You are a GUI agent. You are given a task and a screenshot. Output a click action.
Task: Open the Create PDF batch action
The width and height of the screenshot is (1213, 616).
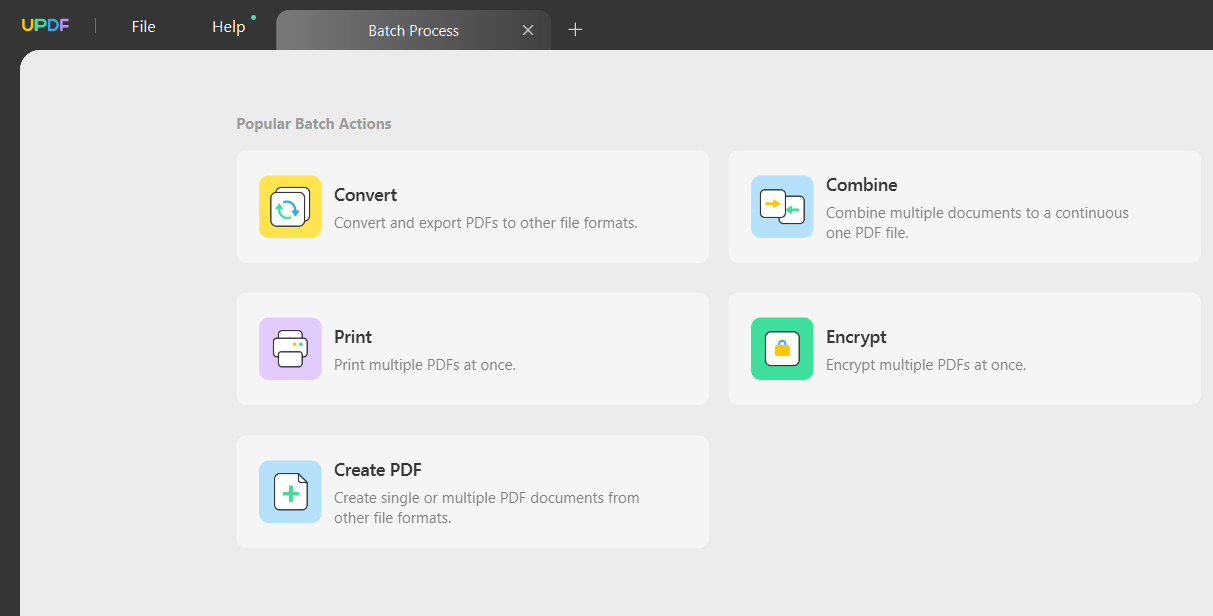pyautogui.click(x=472, y=491)
